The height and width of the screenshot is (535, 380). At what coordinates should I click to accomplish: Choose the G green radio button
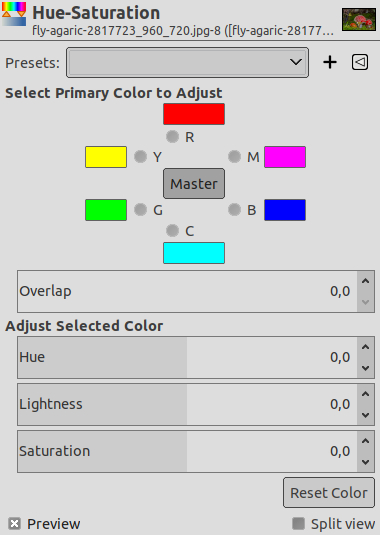click(141, 209)
